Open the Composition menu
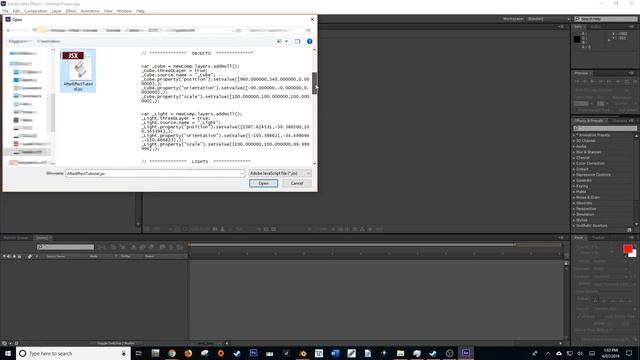640x360 pixels. tap(36, 11)
